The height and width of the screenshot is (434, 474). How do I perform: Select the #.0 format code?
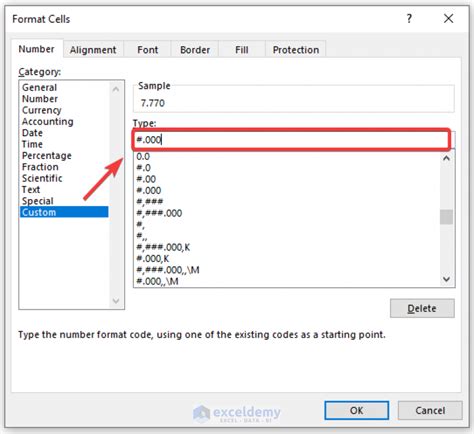click(287, 168)
